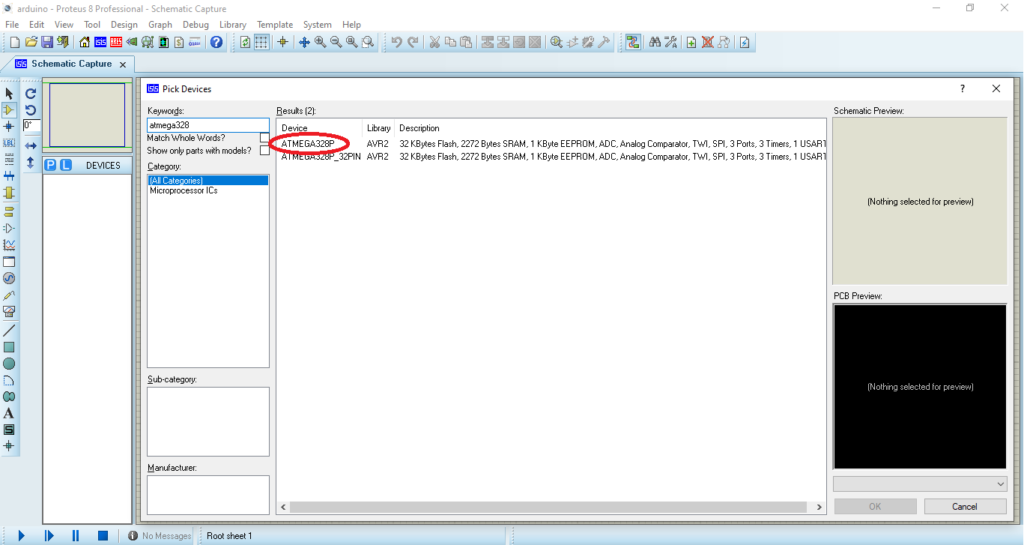1024x545 pixels.
Task: Click the P pick devices button
Action: pyautogui.click(x=51, y=165)
